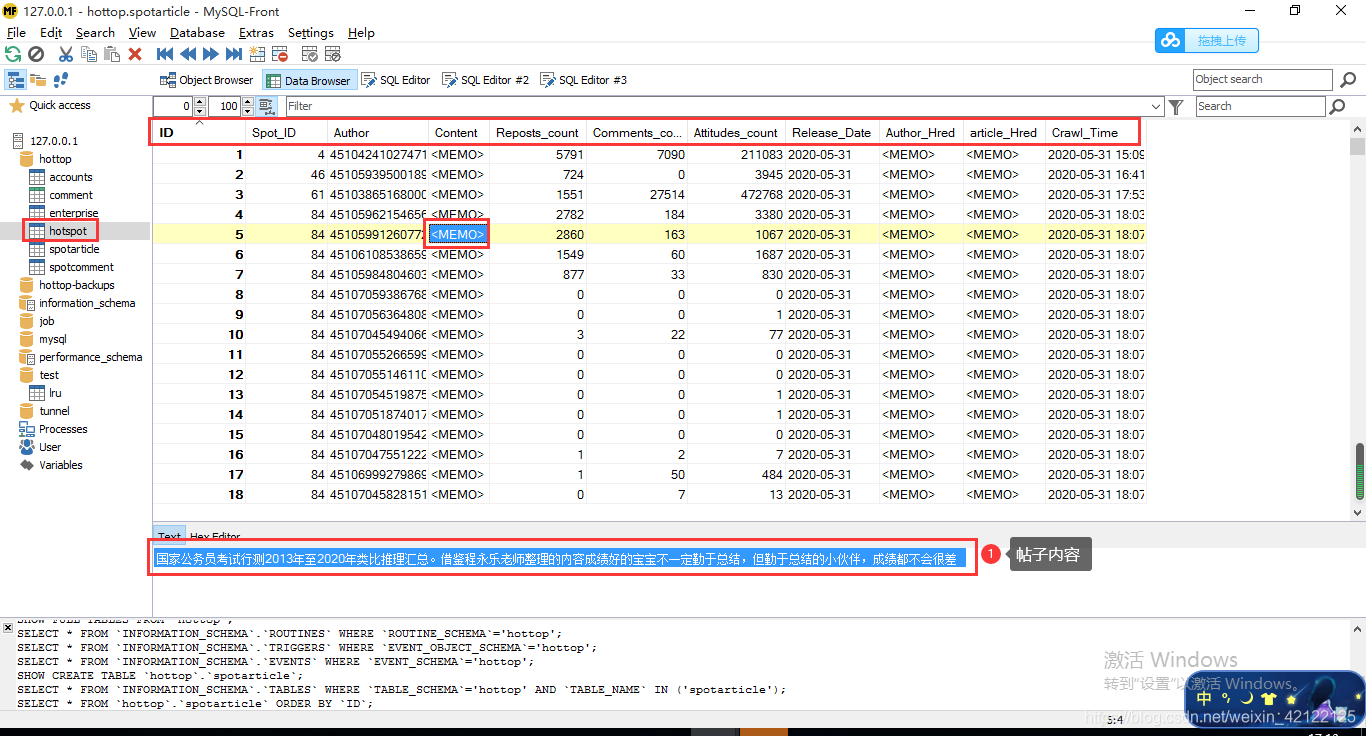The image size is (1366, 736).
Task: Click the filter funnel icon
Action: pyautogui.click(x=1177, y=106)
